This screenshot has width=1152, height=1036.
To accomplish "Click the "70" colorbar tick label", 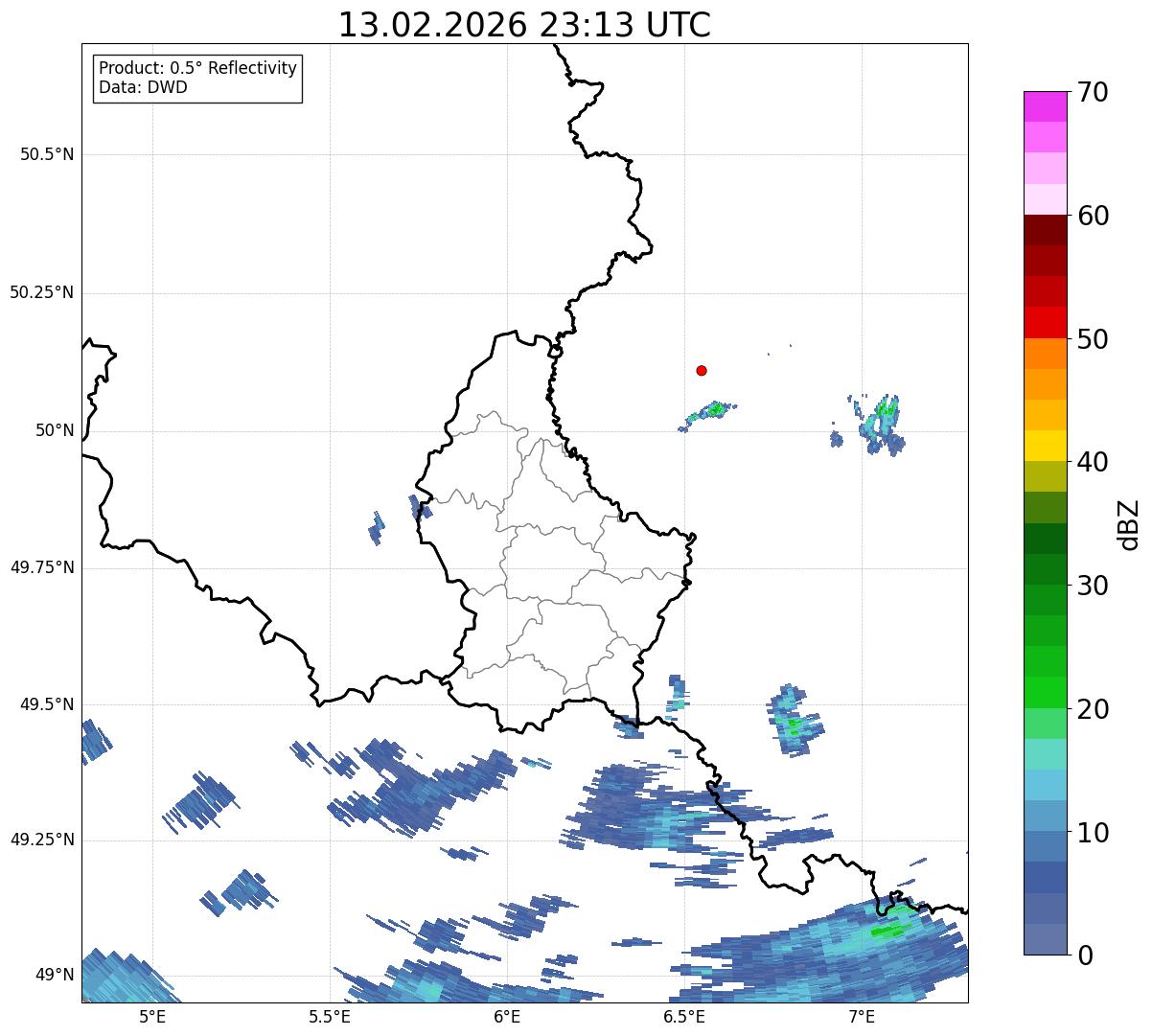I will (1094, 92).
